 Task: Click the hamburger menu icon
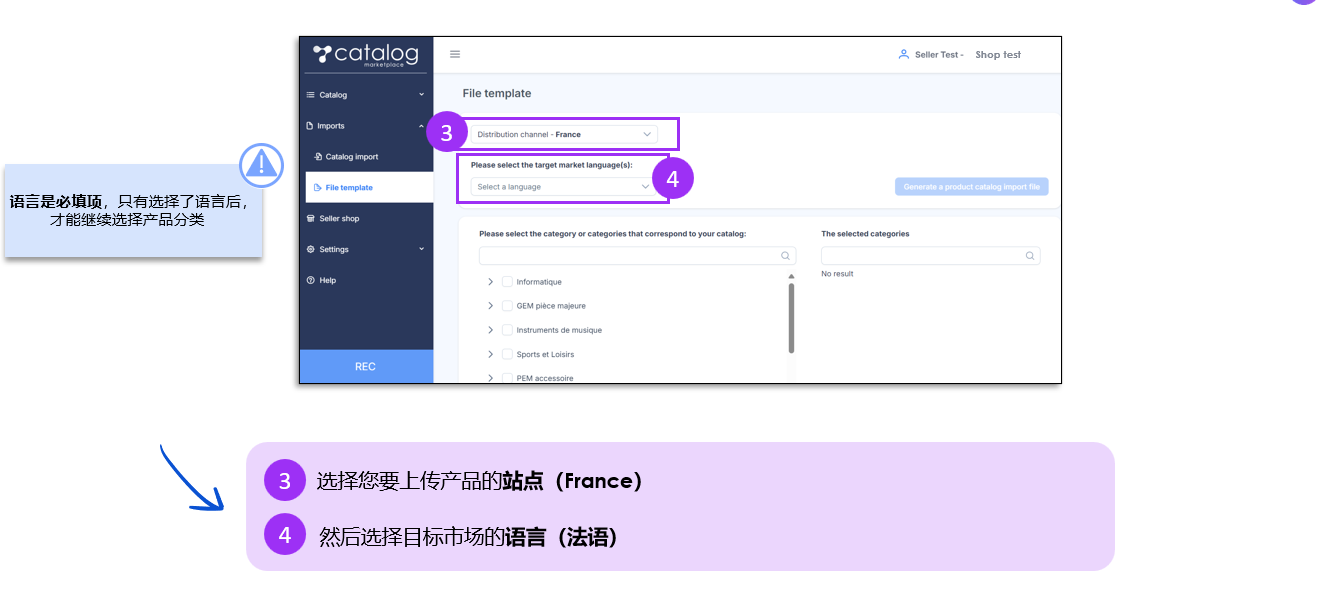pyautogui.click(x=455, y=55)
